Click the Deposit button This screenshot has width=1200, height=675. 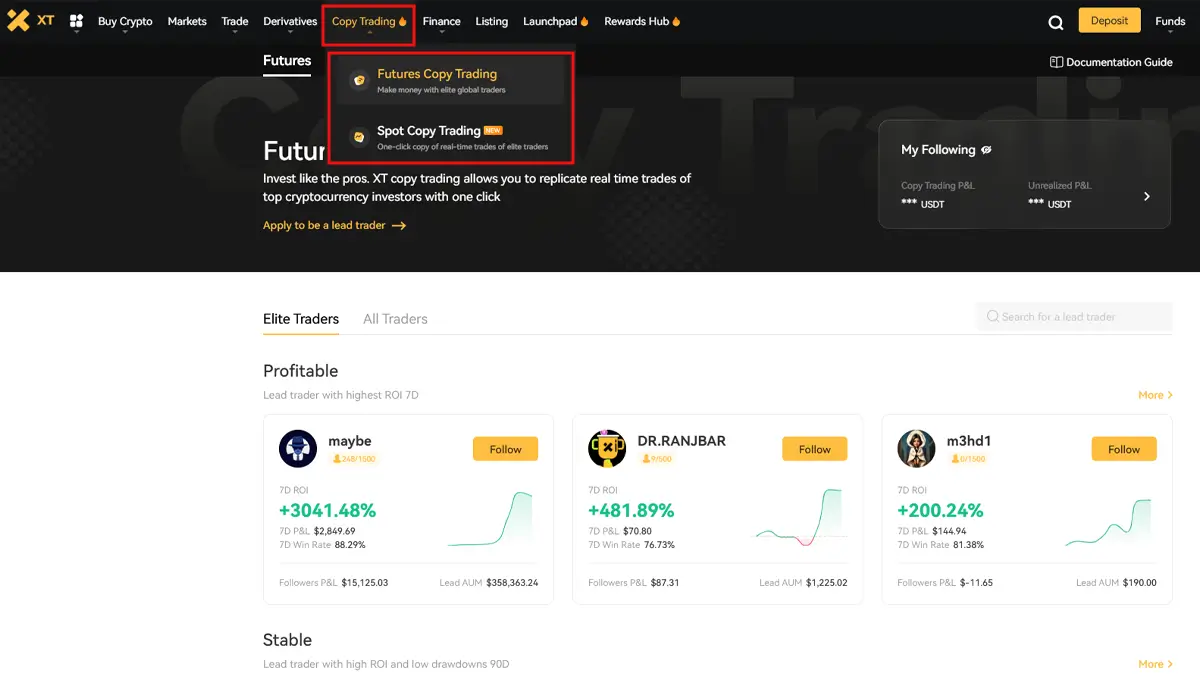click(x=1109, y=20)
